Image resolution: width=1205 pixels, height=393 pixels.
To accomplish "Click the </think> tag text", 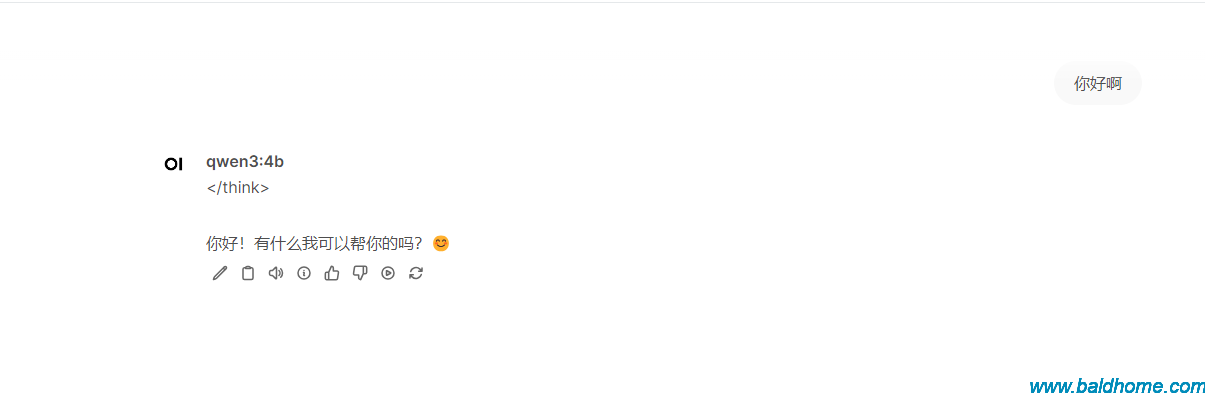I will (238, 188).
